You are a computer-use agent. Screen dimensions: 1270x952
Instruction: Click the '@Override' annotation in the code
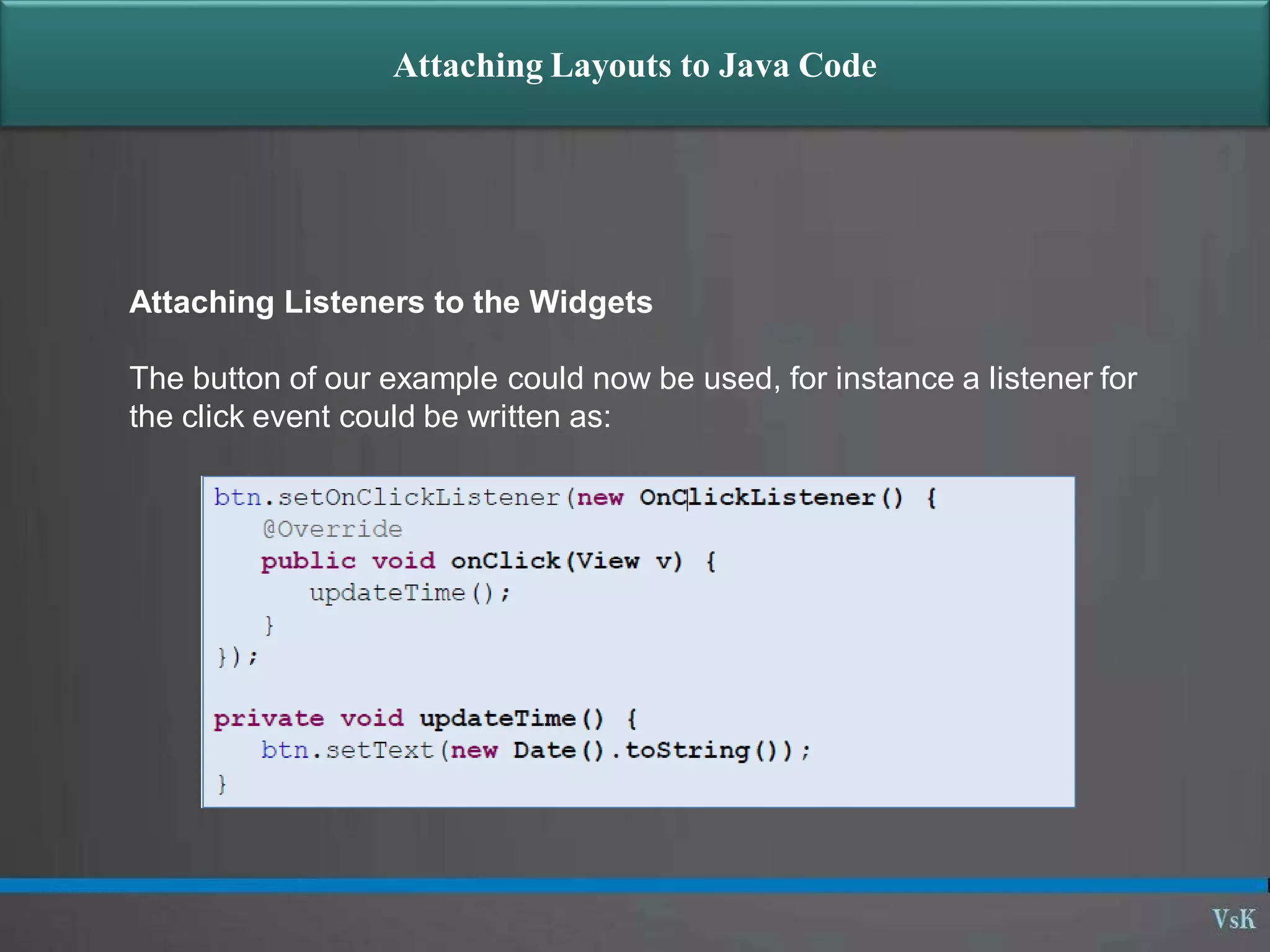(x=332, y=529)
